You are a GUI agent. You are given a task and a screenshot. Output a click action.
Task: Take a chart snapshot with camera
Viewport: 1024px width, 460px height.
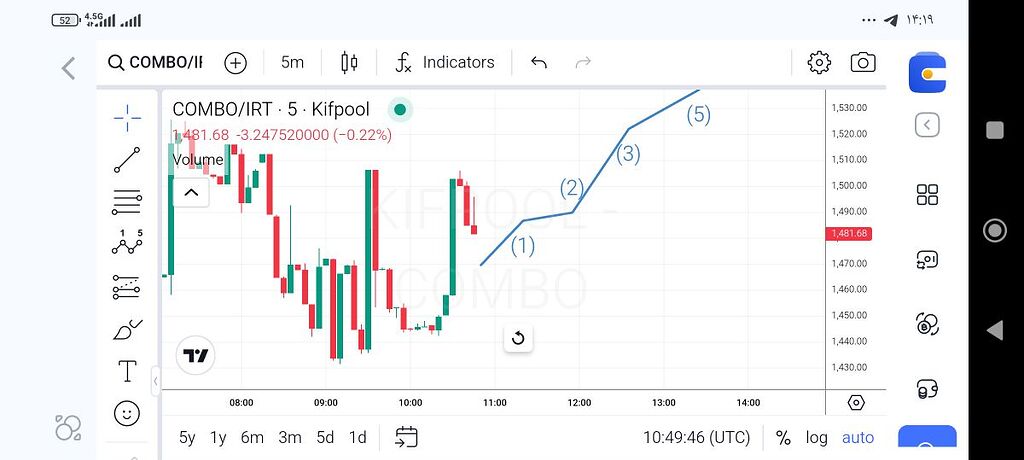pyautogui.click(x=862, y=62)
